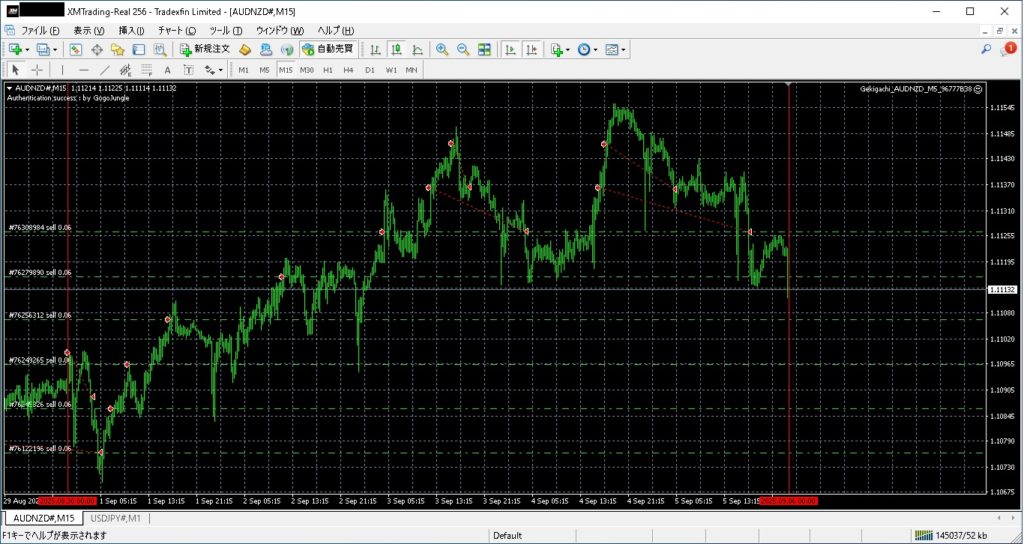Switch chart to candlestick display mode
Viewport: 1024px width, 544px height.
(397, 49)
